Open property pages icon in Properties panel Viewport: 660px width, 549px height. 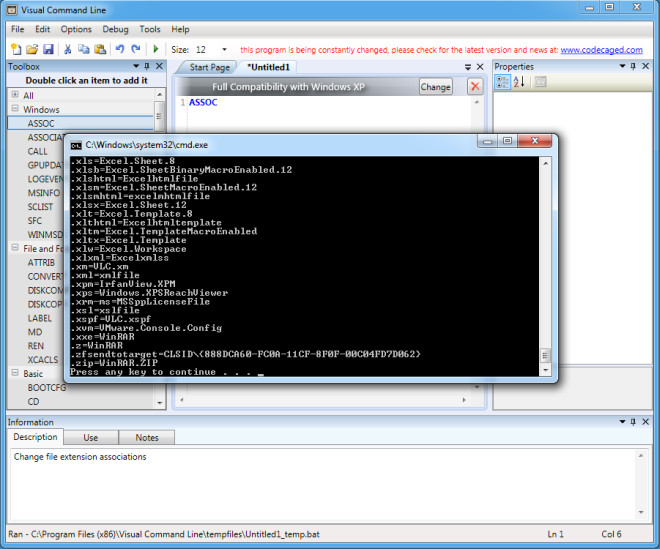(540, 82)
